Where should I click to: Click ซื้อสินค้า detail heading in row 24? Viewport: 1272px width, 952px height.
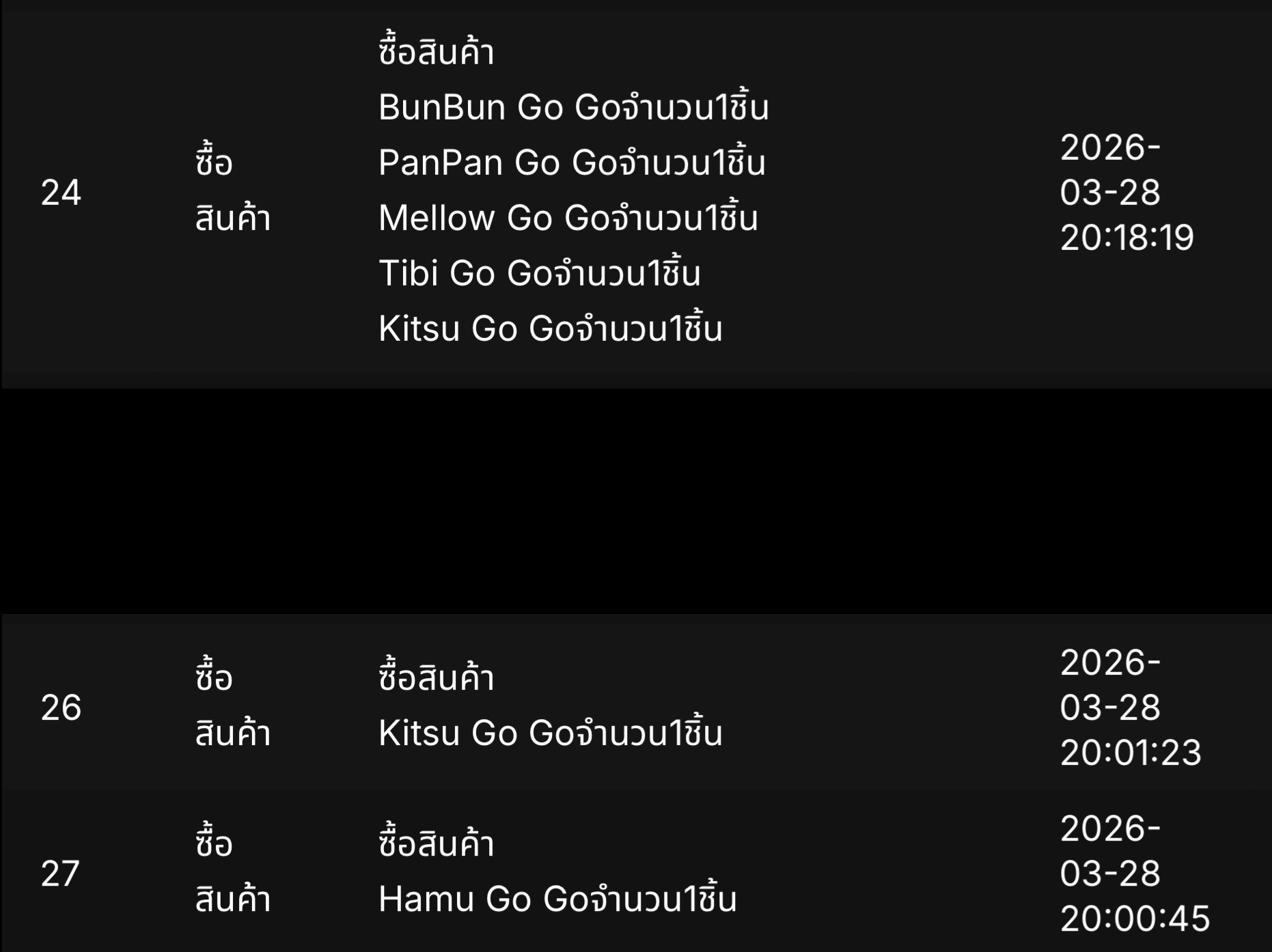point(436,50)
